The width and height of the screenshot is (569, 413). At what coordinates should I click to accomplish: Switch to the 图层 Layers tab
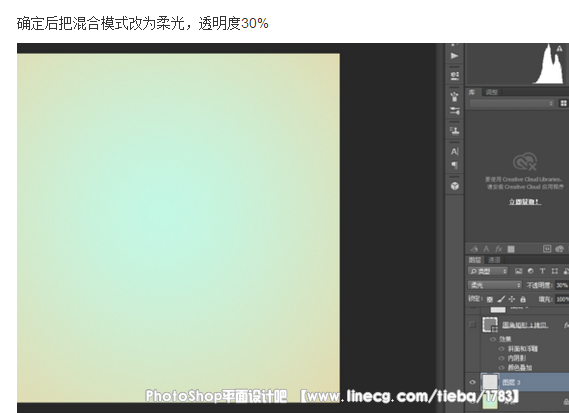point(475,260)
